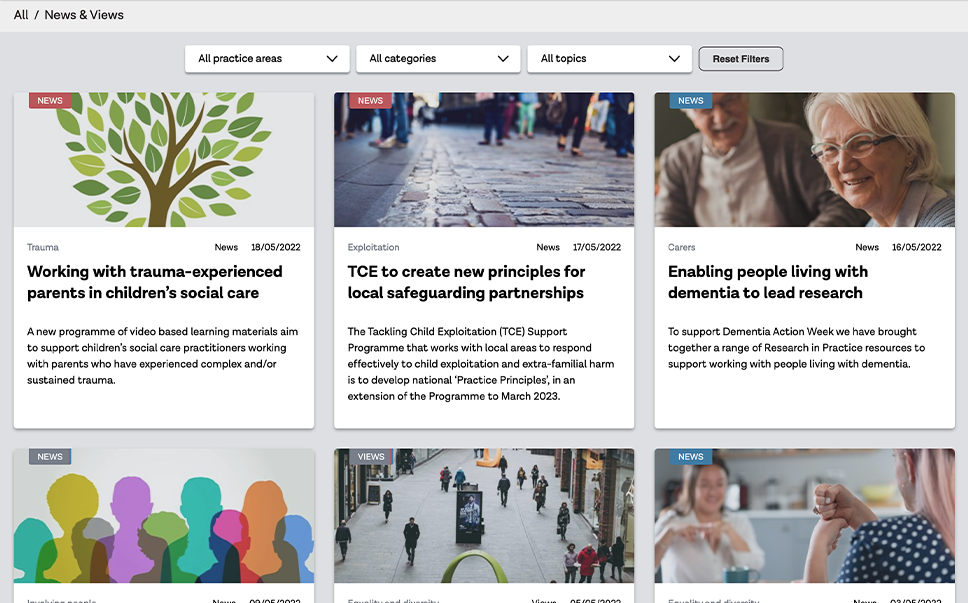Select the Exploitation topic tag
Image resolution: width=968 pixels, height=603 pixels.
373,247
